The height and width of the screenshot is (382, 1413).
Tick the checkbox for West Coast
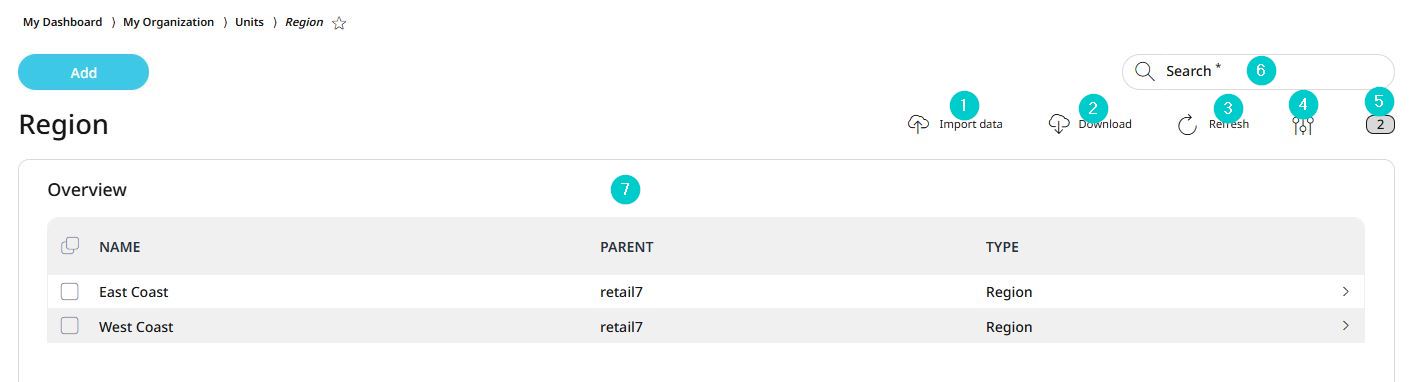tap(70, 326)
